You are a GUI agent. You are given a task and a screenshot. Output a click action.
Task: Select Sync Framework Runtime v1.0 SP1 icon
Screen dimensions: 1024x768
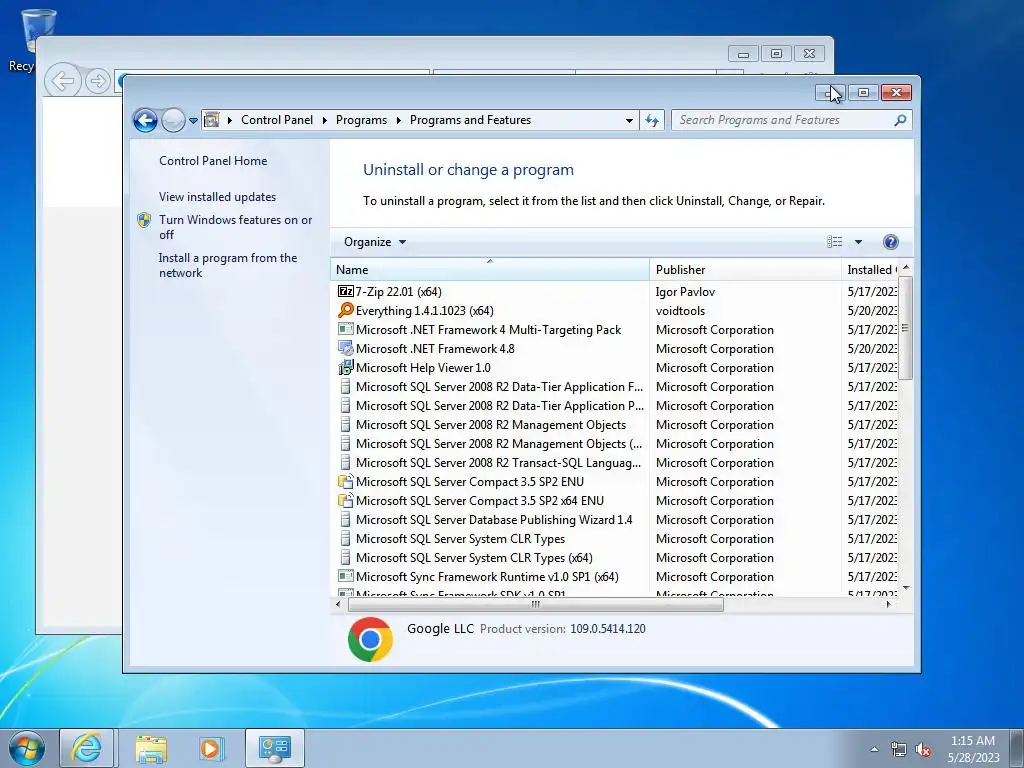tap(345, 577)
